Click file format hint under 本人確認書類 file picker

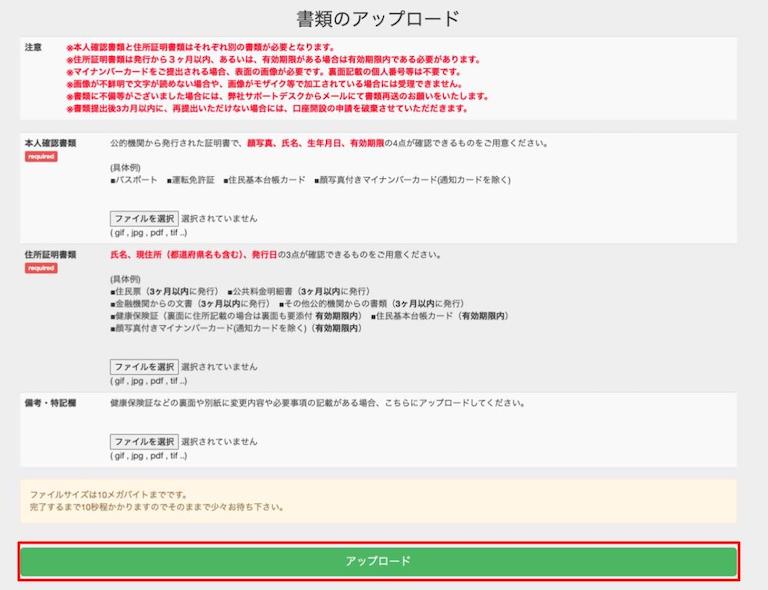coord(148,232)
